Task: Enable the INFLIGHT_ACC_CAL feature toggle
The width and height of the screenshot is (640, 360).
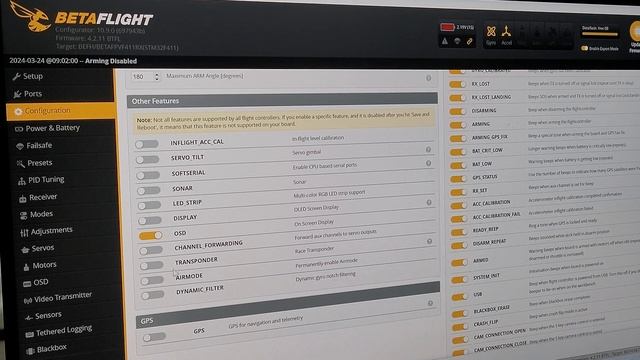Action: 147,144
